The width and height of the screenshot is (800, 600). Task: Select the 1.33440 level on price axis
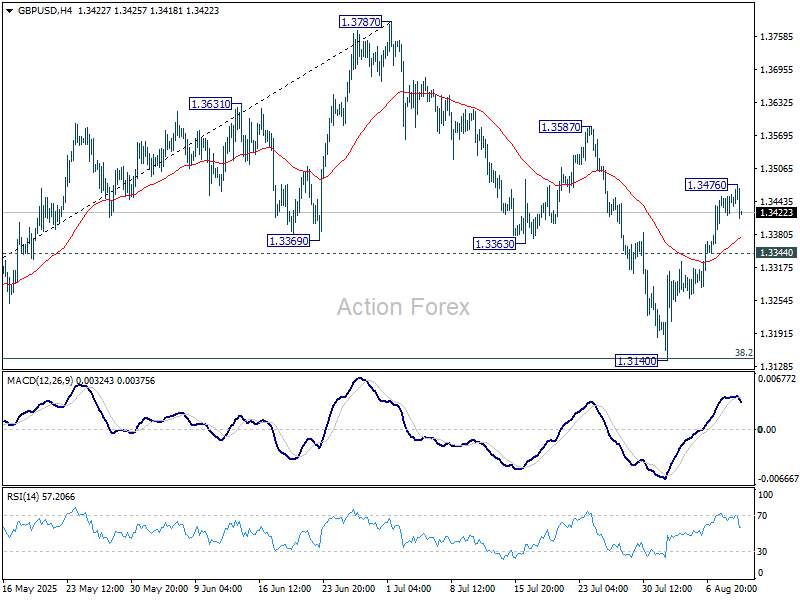coord(776,253)
